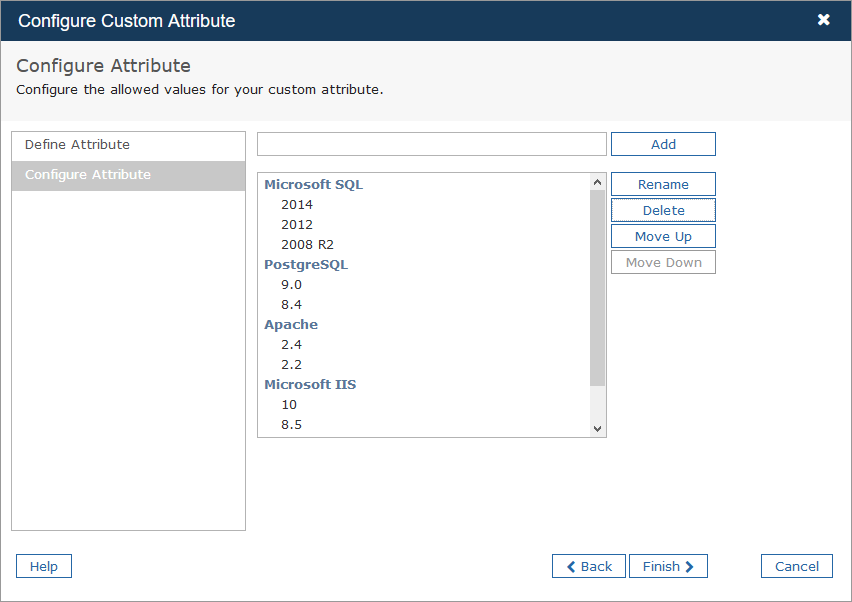Click Finish to complete the wizard

(x=668, y=566)
